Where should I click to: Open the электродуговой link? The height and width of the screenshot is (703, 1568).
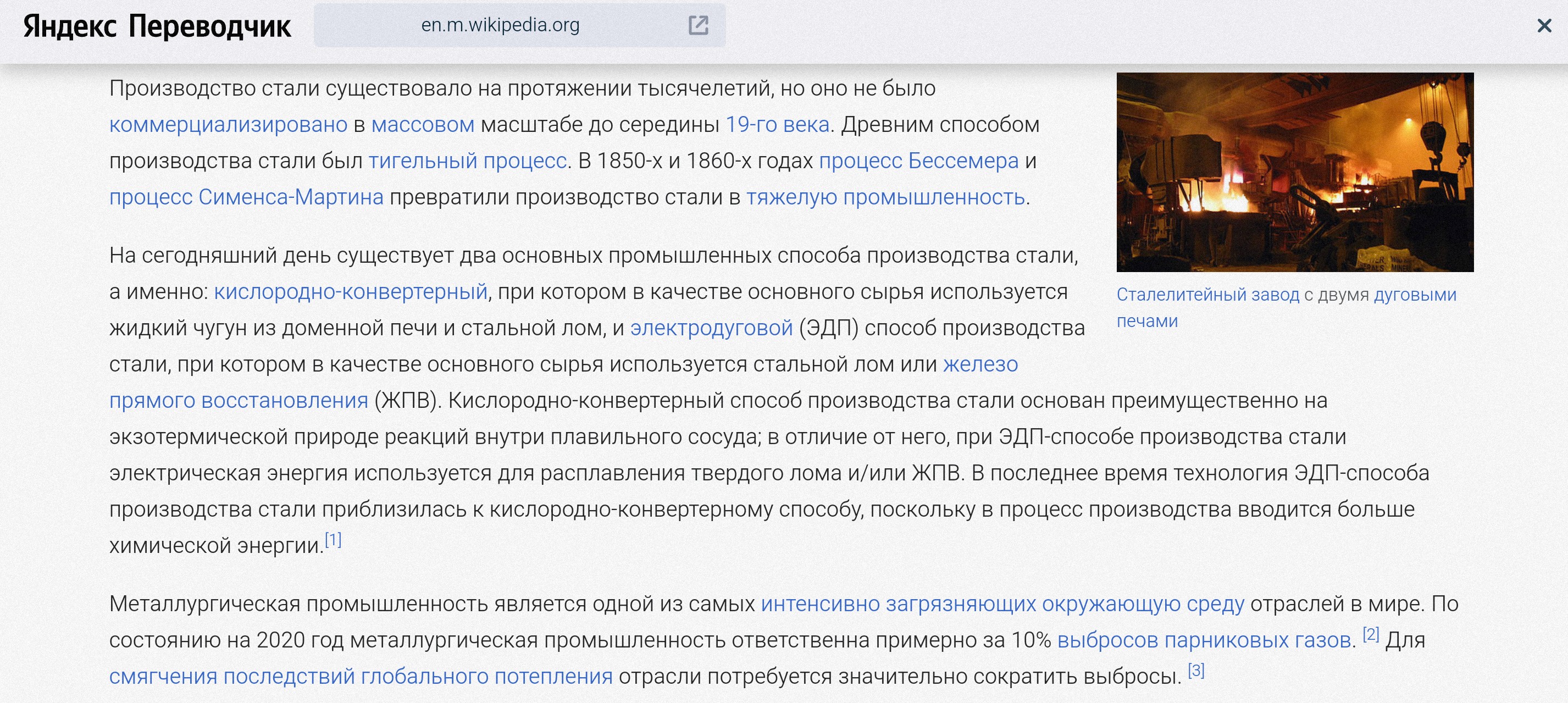click(x=711, y=328)
